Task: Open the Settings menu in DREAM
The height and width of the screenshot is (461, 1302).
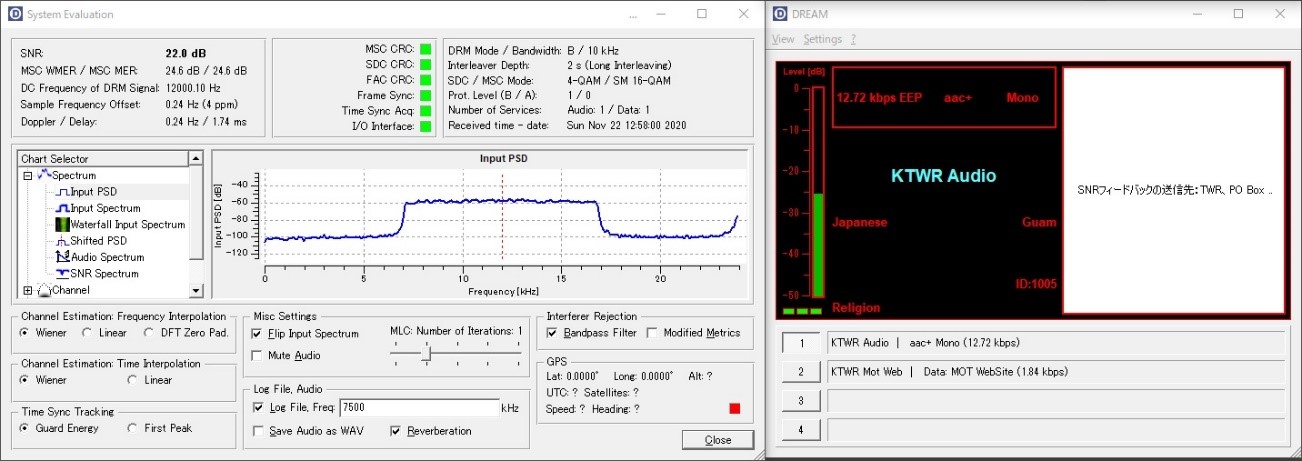Action: coord(823,39)
